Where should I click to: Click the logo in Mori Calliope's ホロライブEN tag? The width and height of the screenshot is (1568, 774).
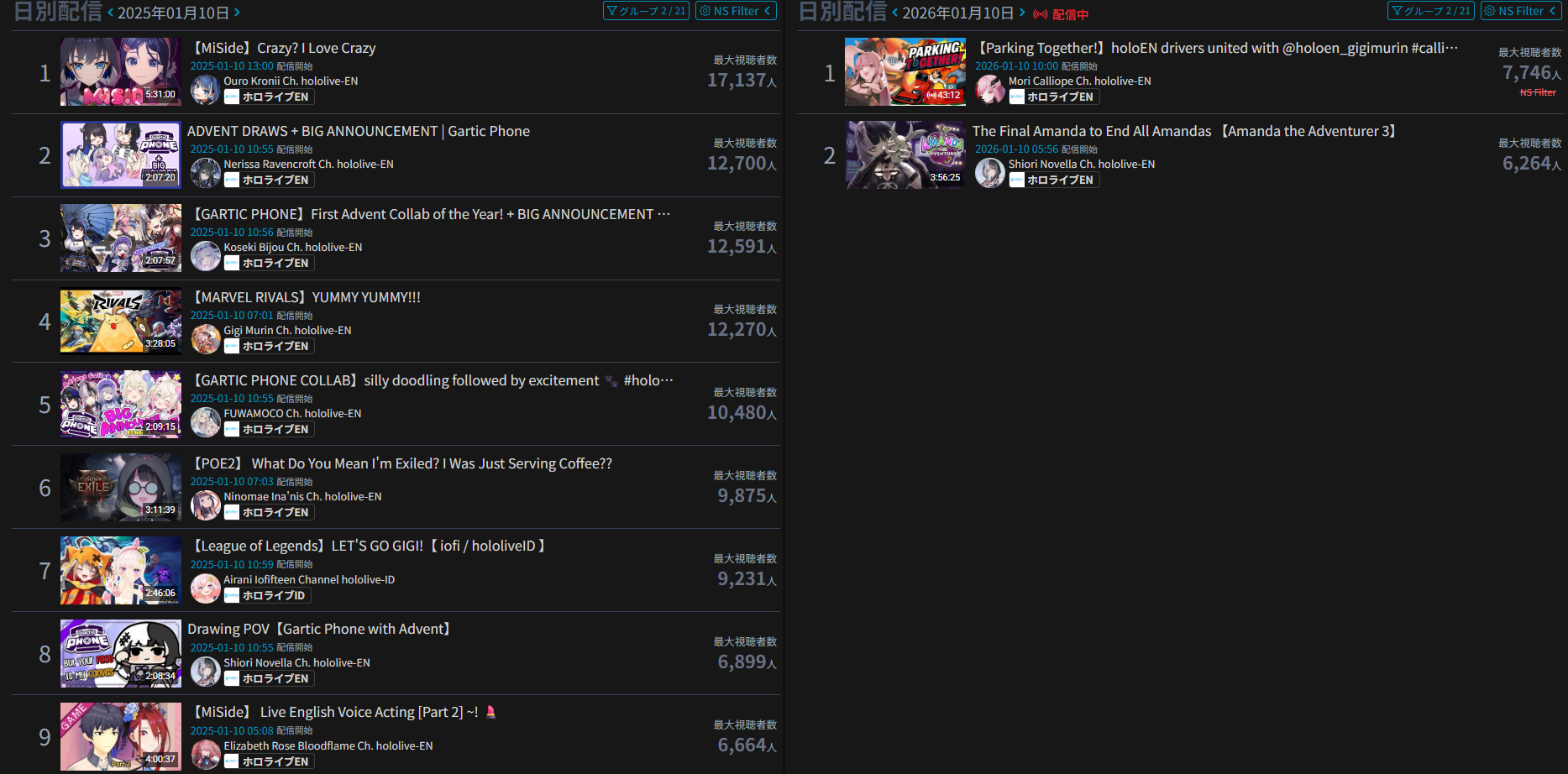1017,97
